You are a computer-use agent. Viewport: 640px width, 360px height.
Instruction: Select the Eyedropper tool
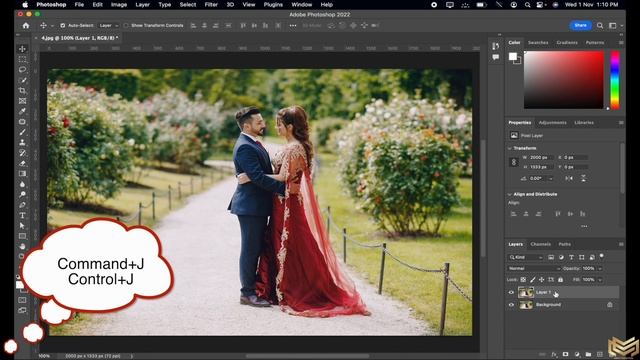(x=22, y=111)
